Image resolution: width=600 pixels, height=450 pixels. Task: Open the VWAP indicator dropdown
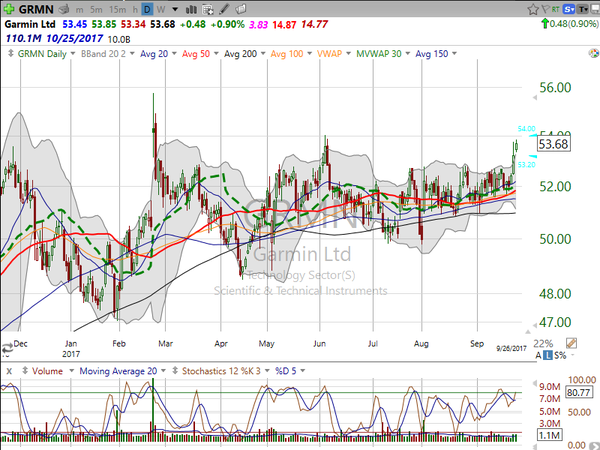pyautogui.click(x=348, y=54)
